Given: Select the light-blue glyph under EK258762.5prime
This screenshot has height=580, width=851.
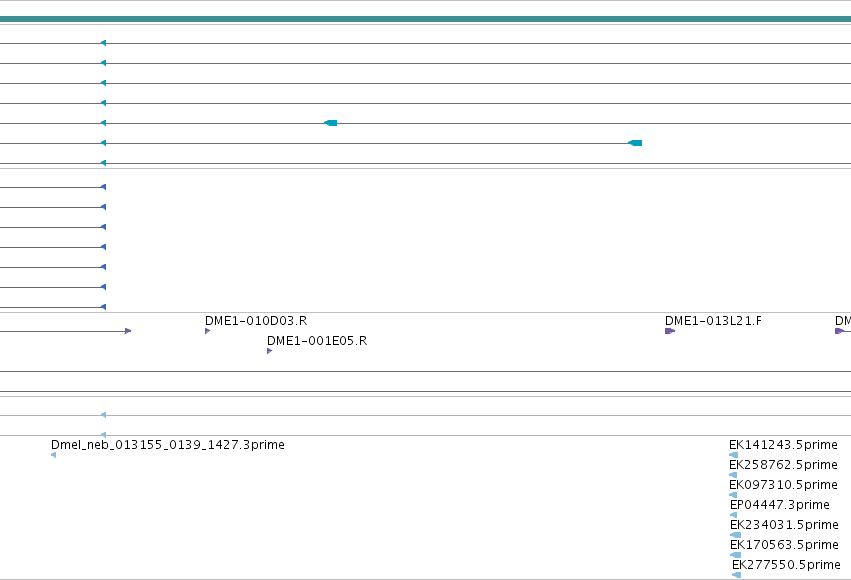Looking at the screenshot, I should [x=733, y=475].
